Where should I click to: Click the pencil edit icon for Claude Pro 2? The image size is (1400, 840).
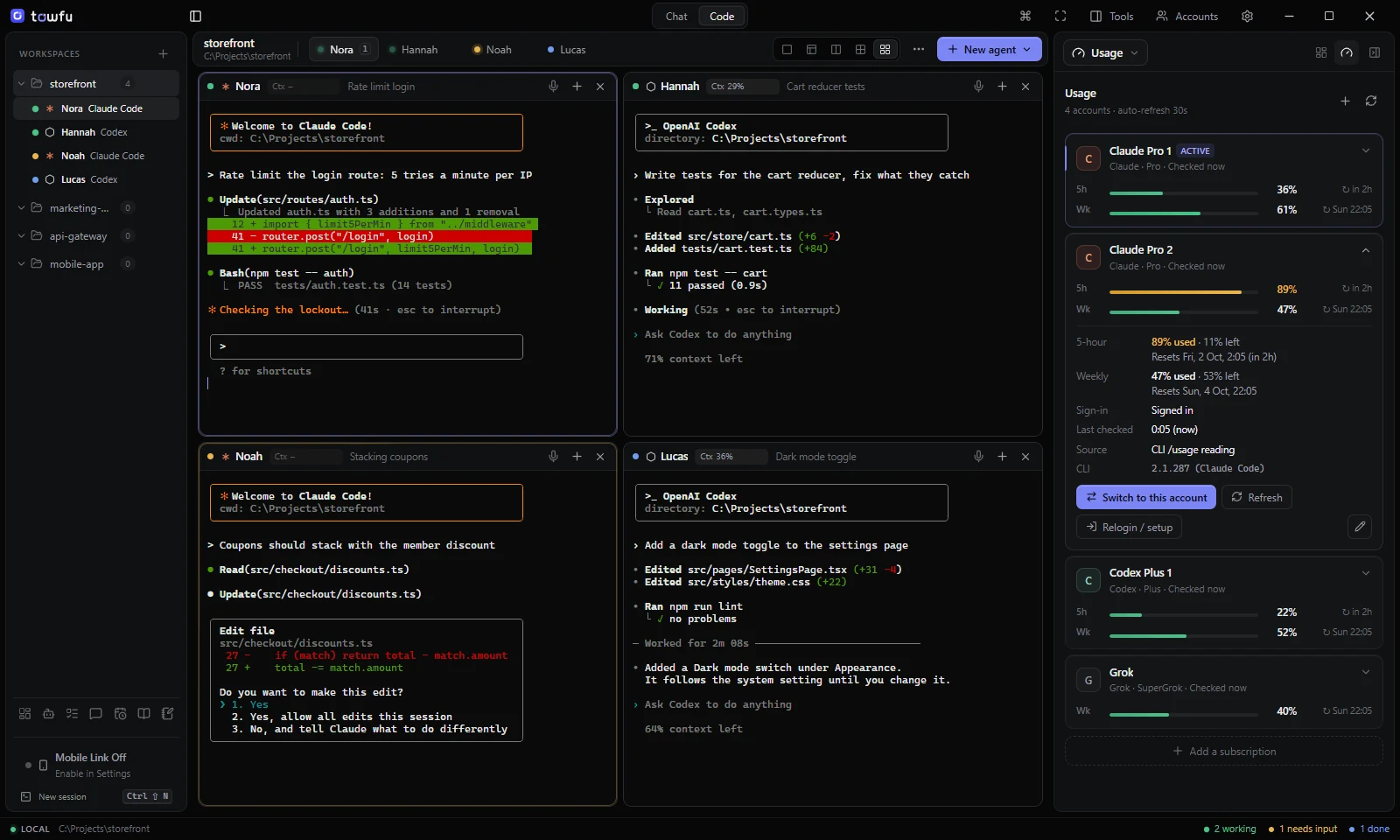[x=1360, y=526]
